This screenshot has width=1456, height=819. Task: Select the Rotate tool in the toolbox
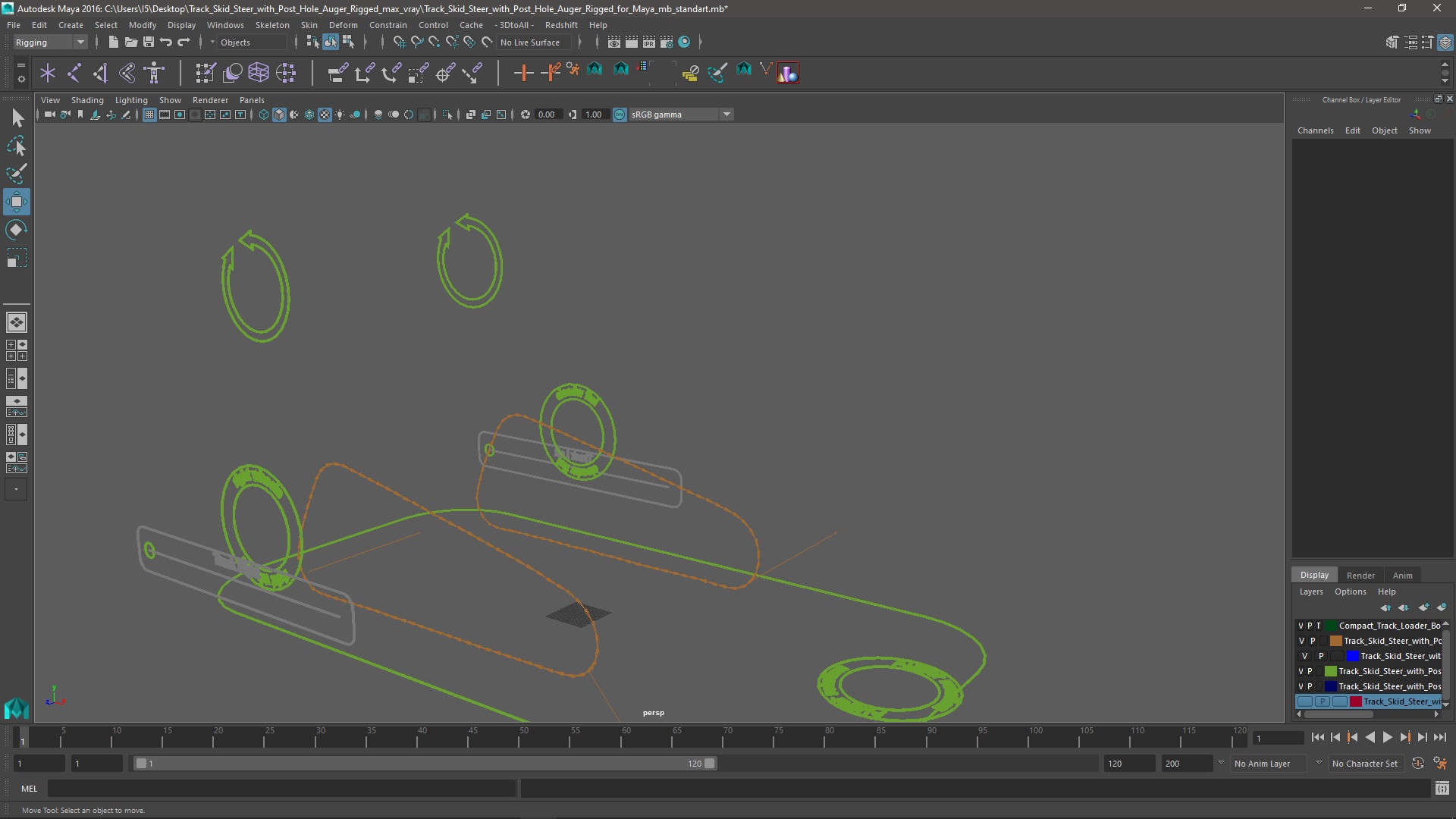(17, 230)
